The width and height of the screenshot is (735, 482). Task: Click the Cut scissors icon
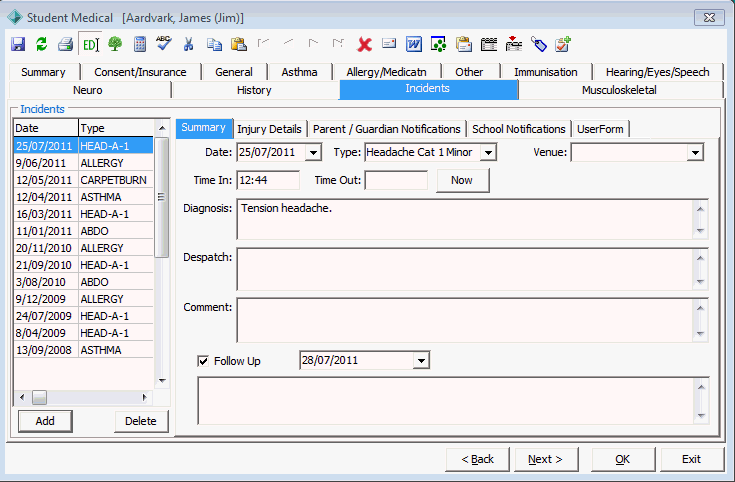click(x=188, y=45)
